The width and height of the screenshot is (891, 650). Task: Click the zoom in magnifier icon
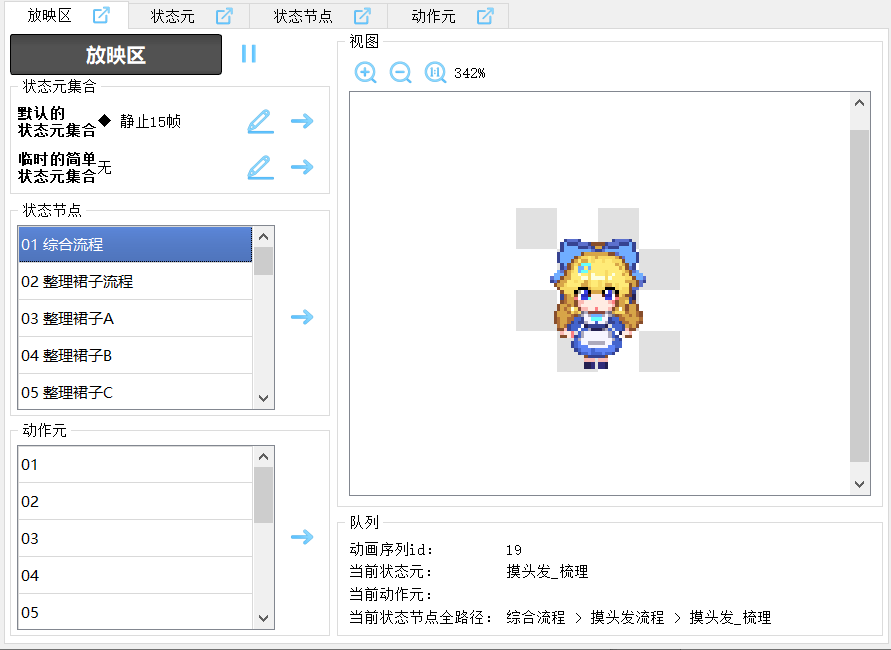pyautogui.click(x=366, y=73)
